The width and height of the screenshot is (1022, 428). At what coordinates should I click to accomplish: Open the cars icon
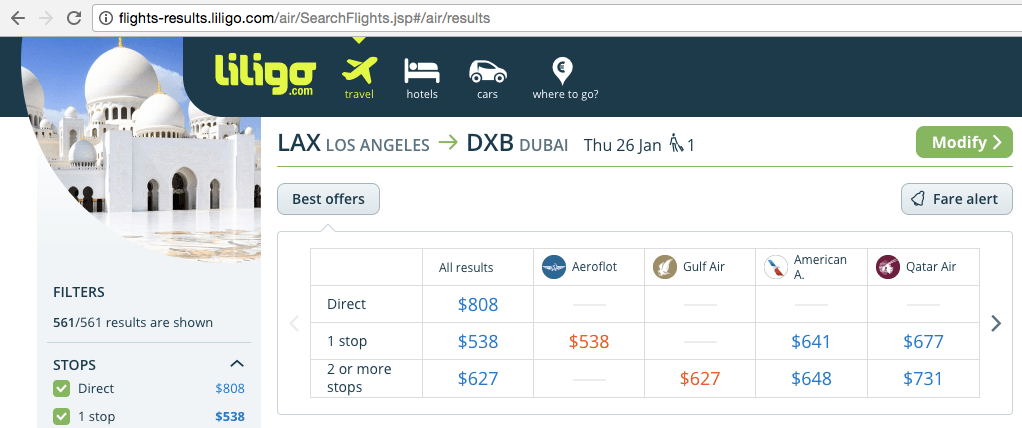(x=488, y=72)
